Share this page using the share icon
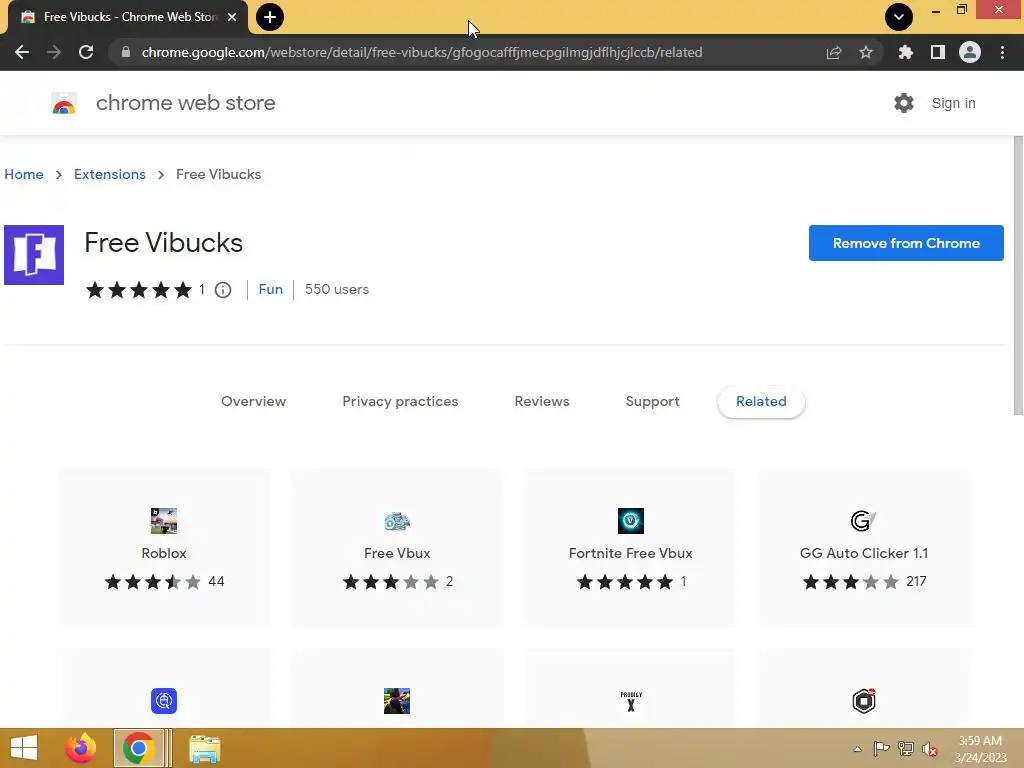 coord(834,52)
